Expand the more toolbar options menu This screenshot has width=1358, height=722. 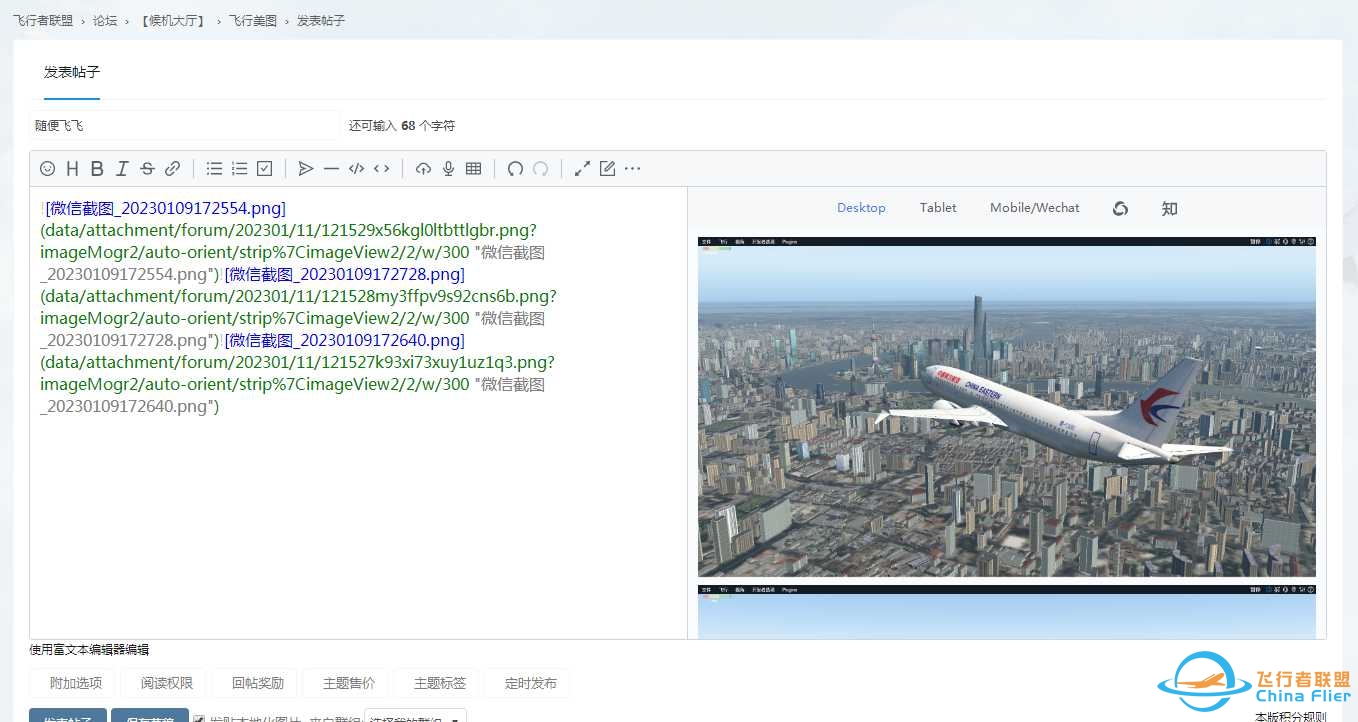(631, 168)
